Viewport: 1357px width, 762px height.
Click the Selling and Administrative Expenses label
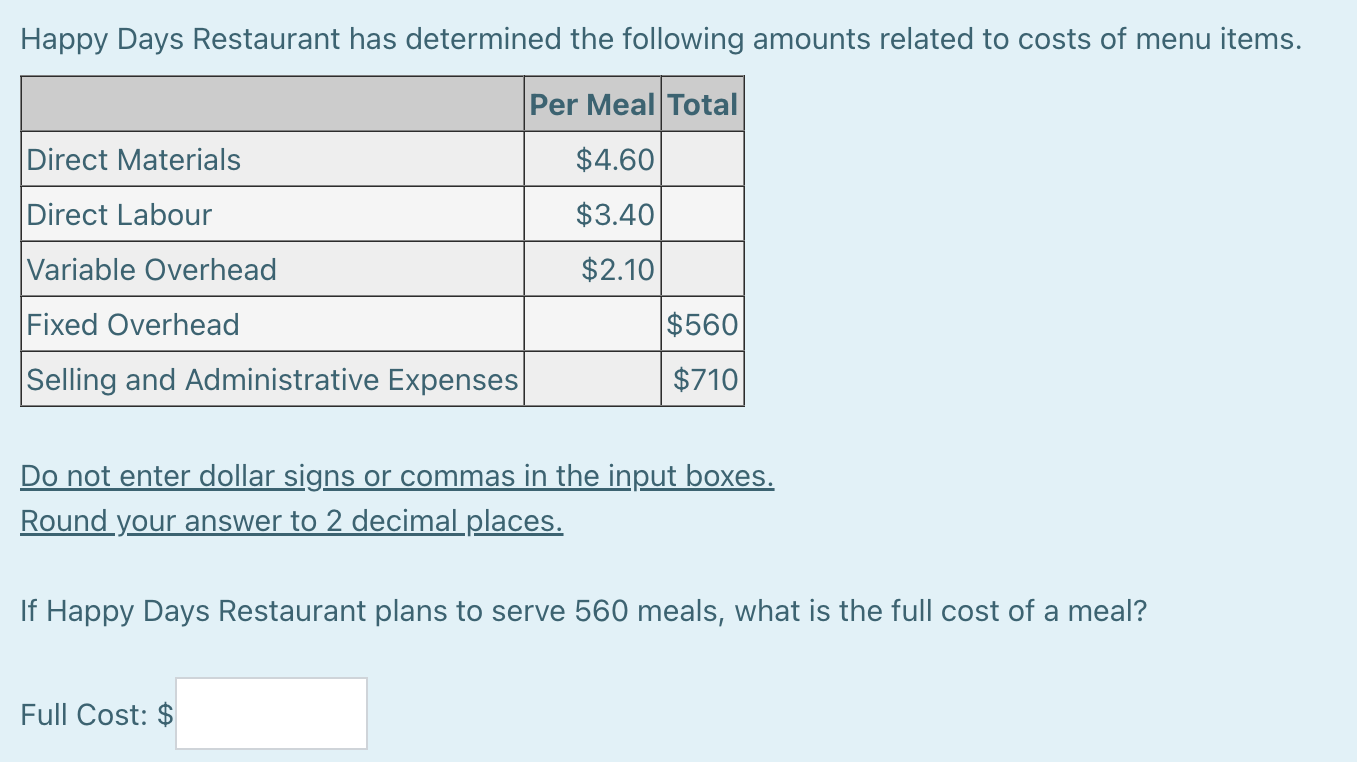[x=271, y=379]
